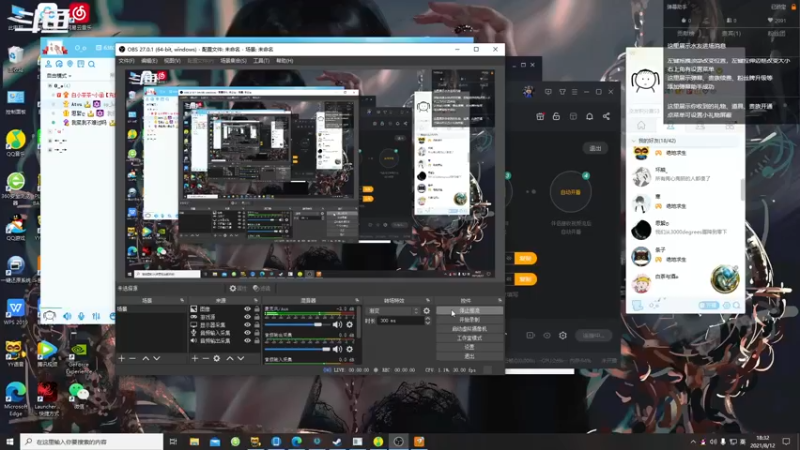
Task: Open the audio mixer icon in YY channel window
Action: coord(96,316)
